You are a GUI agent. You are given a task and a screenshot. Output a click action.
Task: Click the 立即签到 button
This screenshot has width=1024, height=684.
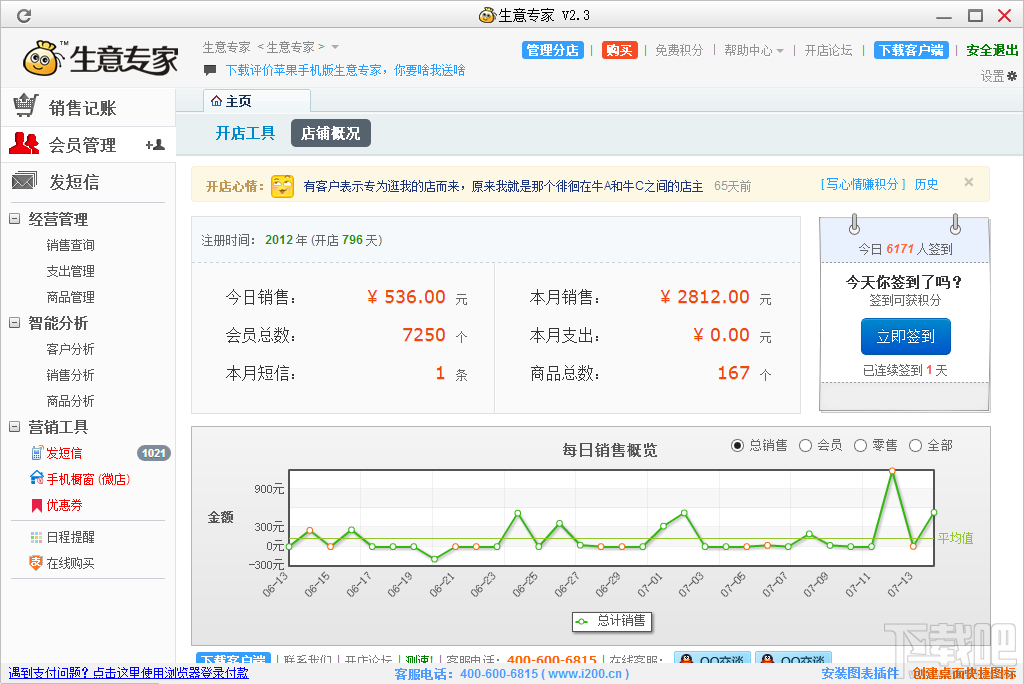click(x=905, y=336)
